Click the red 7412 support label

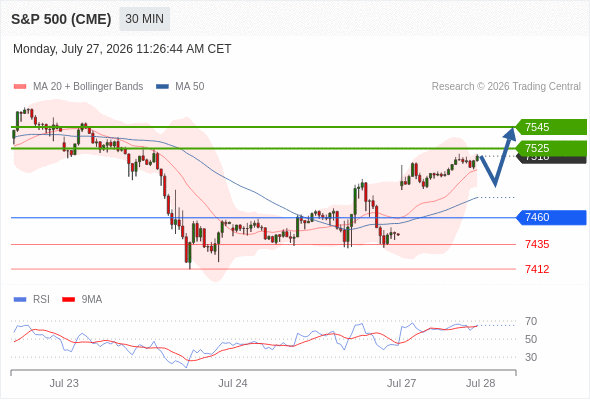(x=537, y=269)
